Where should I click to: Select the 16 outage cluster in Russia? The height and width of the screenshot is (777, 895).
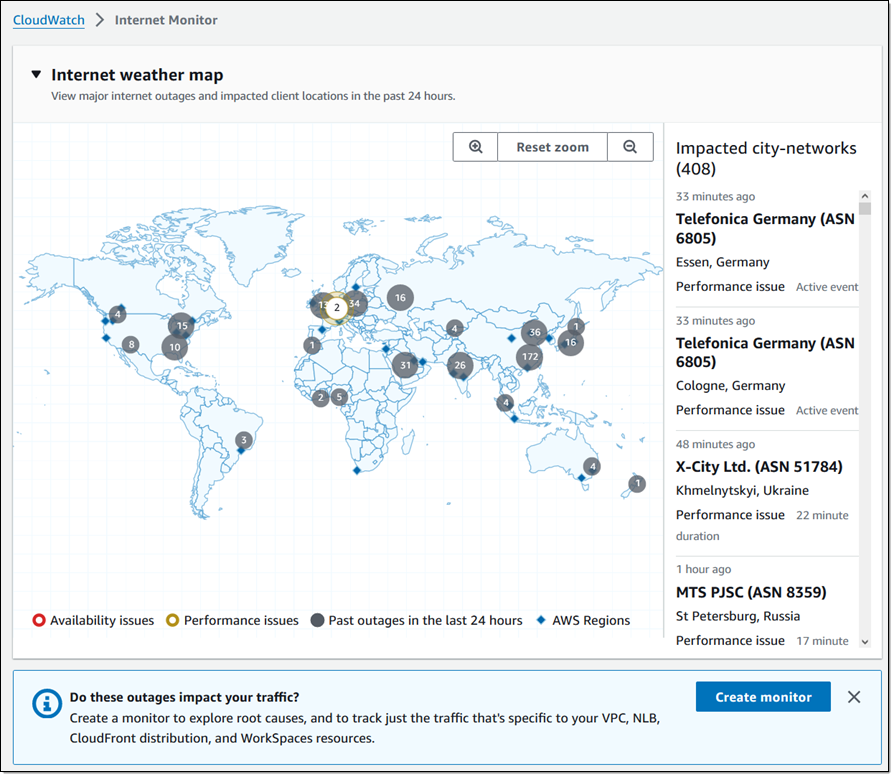402,299
